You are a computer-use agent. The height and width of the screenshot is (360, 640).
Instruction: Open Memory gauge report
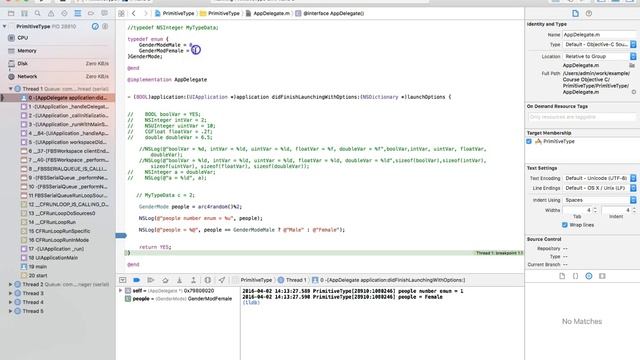coord(58,51)
